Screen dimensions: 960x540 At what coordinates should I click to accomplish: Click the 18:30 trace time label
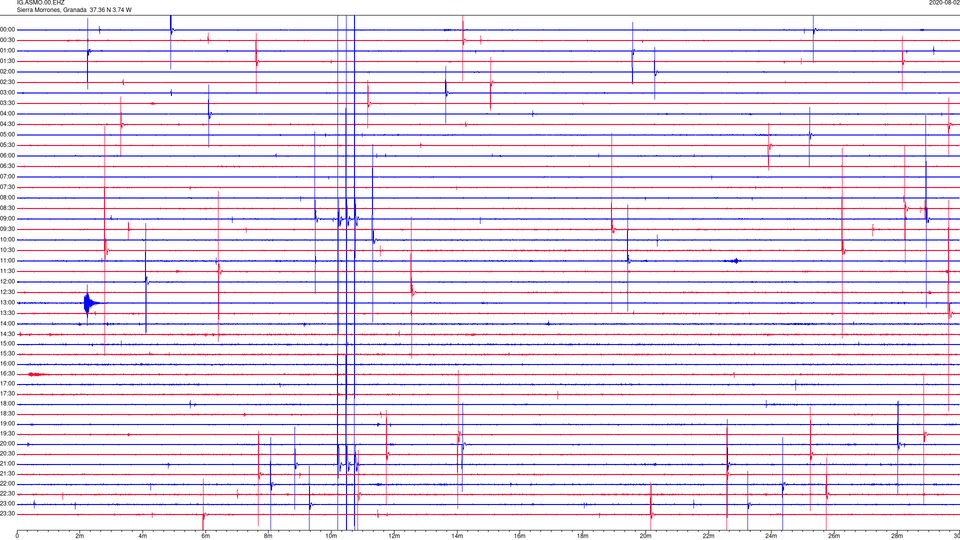coord(8,414)
